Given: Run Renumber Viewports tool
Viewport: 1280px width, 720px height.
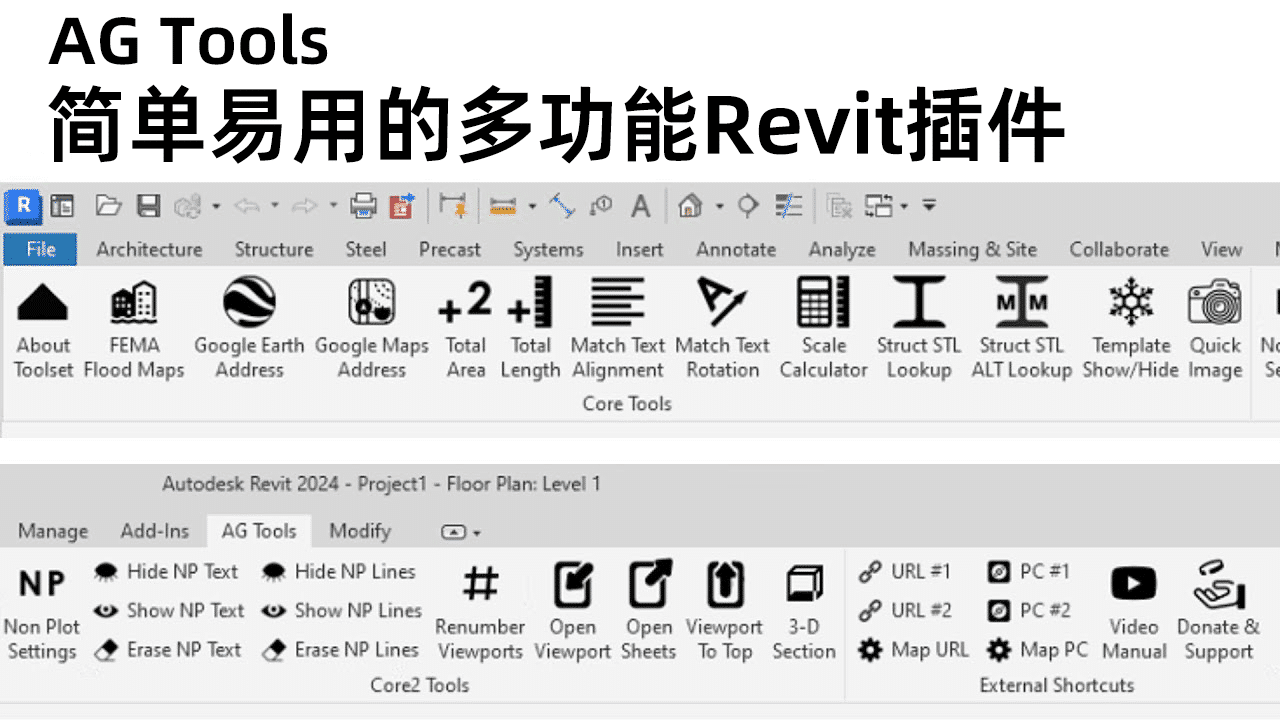Looking at the screenshot, I should click(x=480, y=613).
